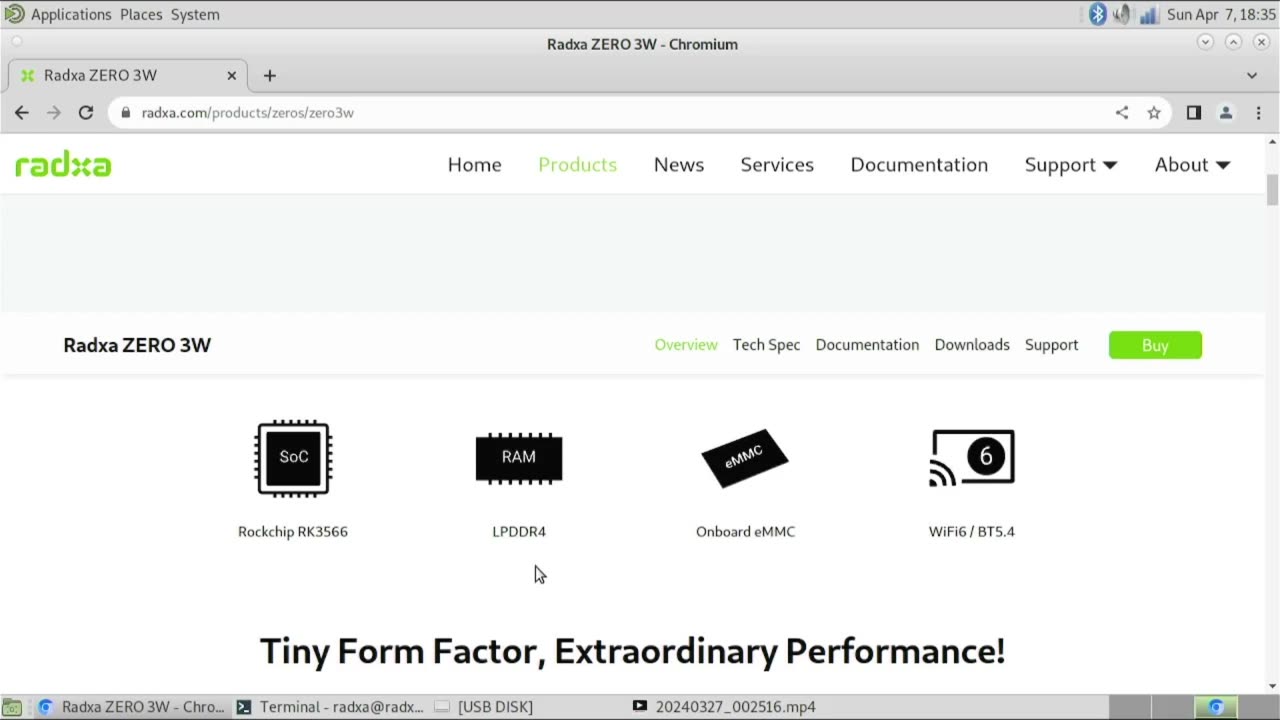This screenshot has width=1280, height=720.
Task: Click the WiFi 6 icon
Action: pos(972,458)
